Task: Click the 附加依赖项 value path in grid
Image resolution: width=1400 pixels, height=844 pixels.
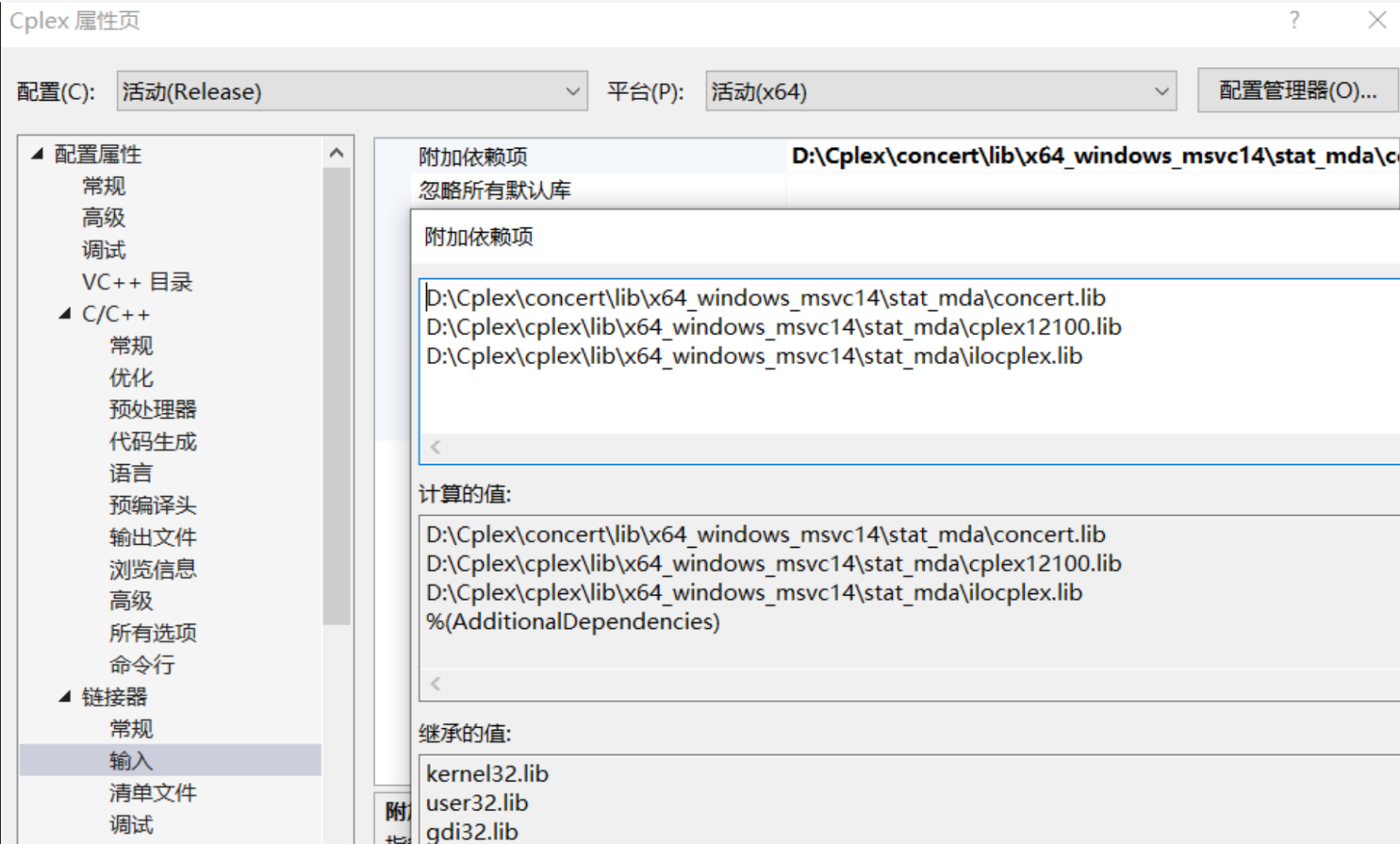Action: (x=1094, y=156)
